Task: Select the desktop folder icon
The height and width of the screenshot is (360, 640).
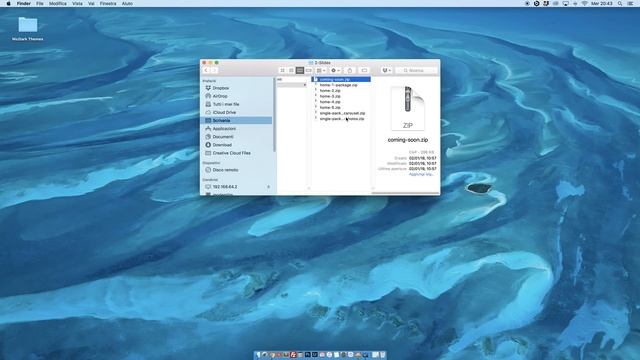Action: (x=28, y=24)
